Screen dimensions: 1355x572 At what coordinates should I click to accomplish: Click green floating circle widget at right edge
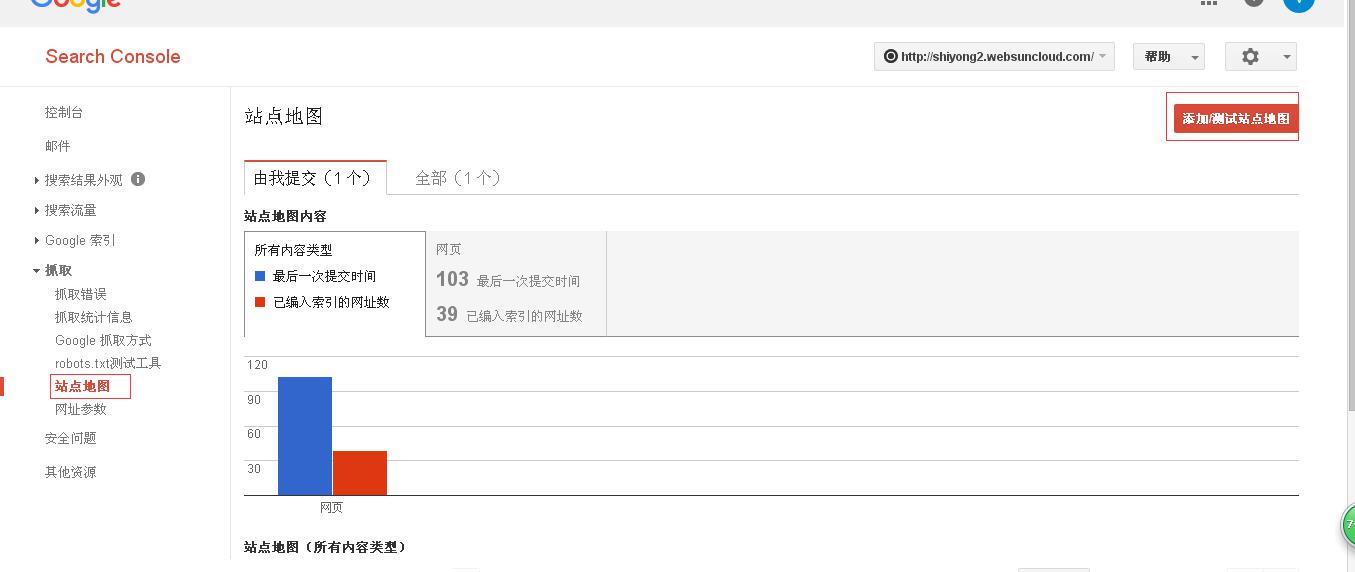[1347, 524]
